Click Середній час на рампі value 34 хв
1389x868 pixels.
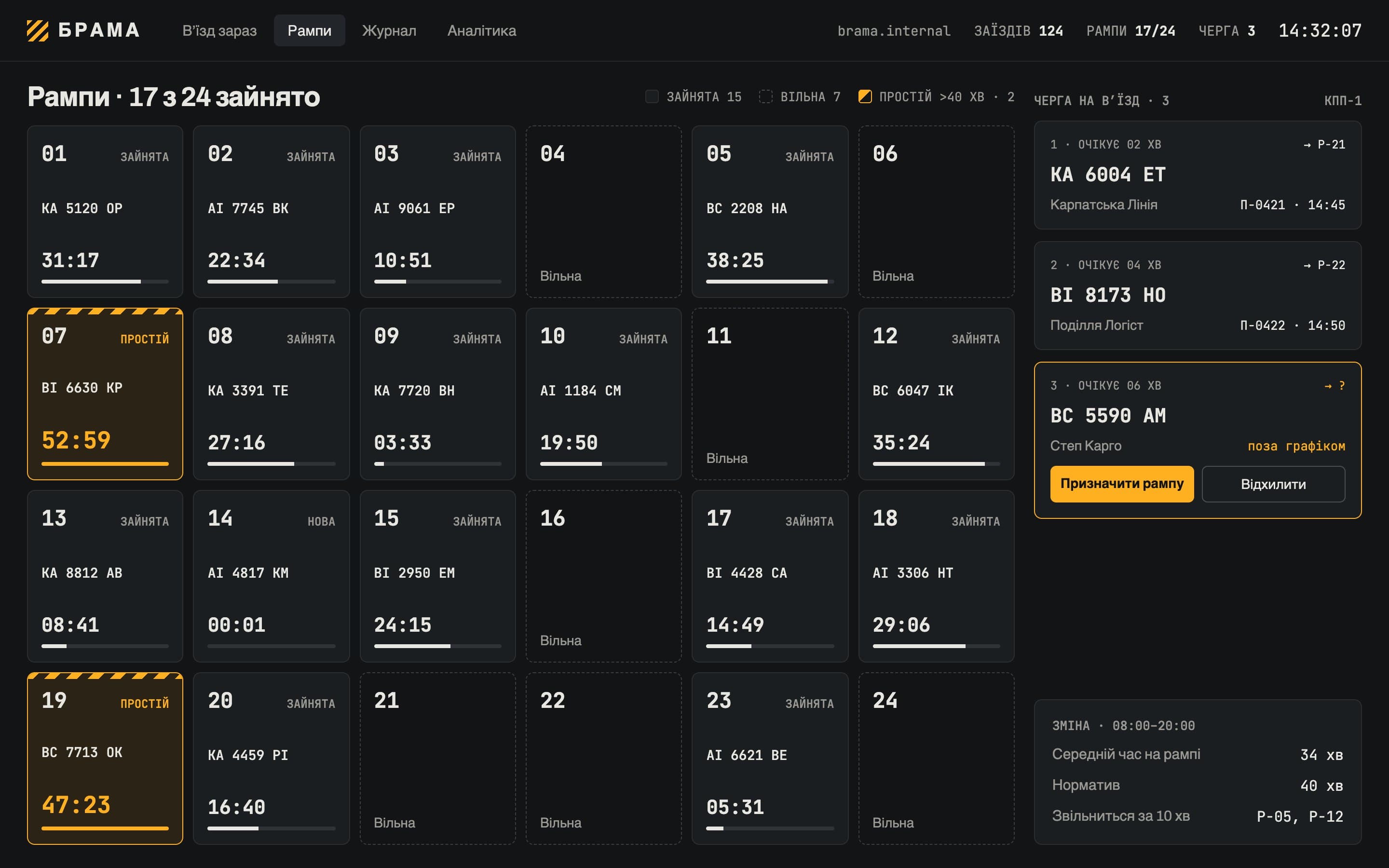tap(1321, 754)
